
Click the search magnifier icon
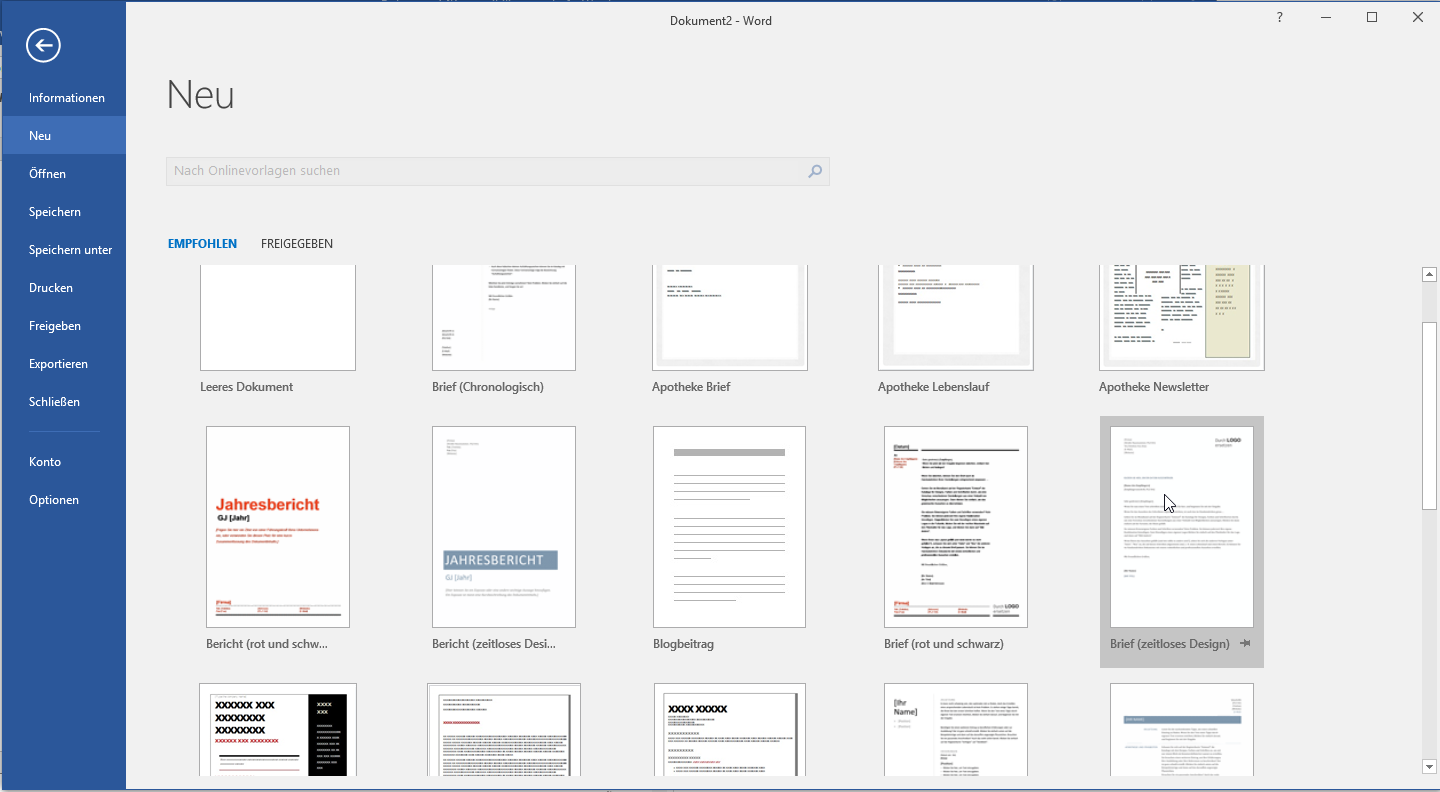click(815, 171)
